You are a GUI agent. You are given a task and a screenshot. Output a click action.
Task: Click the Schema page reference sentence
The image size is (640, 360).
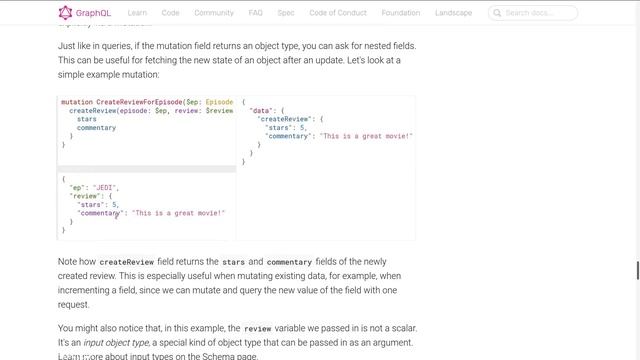point(158,356)
